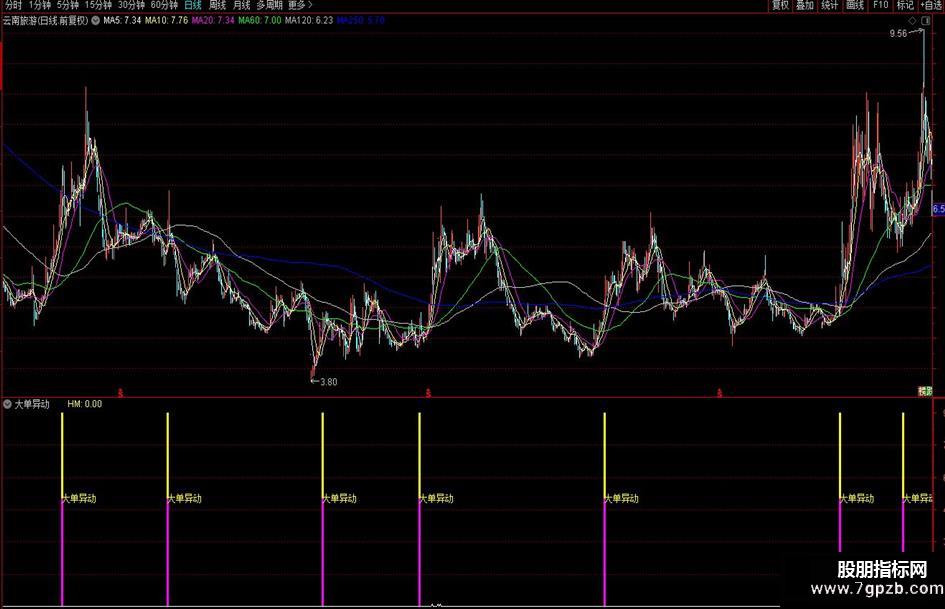The image size is (945, 609).
Task: Click the MA5: 7.34 indicator value
Action: click(x=122, y=21)
